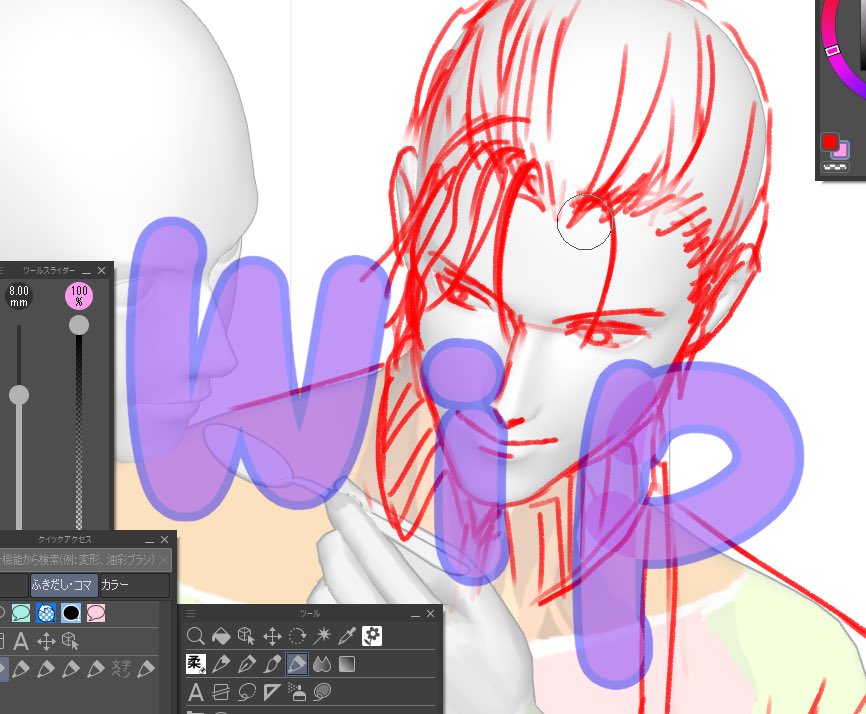The height and width of the screenshot is (714, 866).
Task: Click the 100% opacity value circle
Action: (79, 296)
